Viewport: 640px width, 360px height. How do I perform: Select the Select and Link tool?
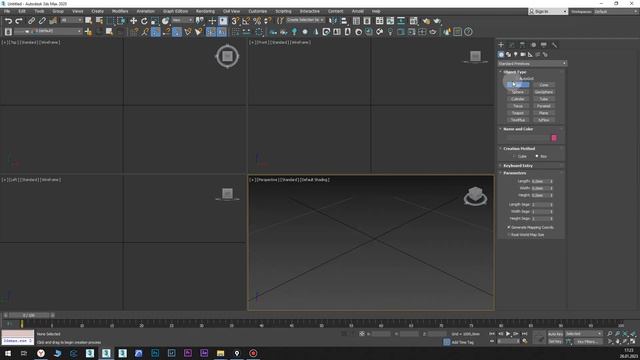pyautogui.click(x=31, y=21)
